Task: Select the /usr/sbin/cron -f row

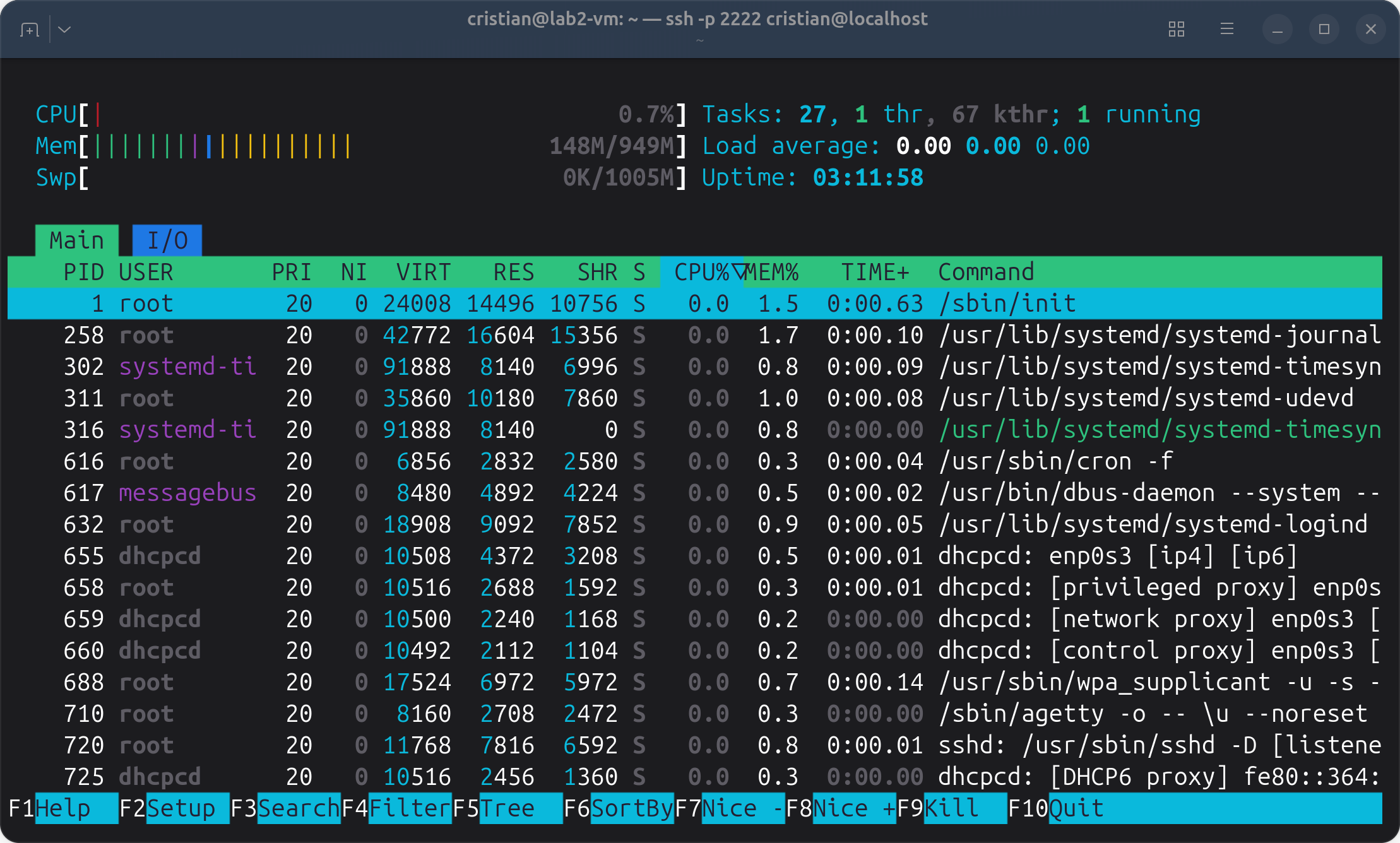Action: (695, 461)
